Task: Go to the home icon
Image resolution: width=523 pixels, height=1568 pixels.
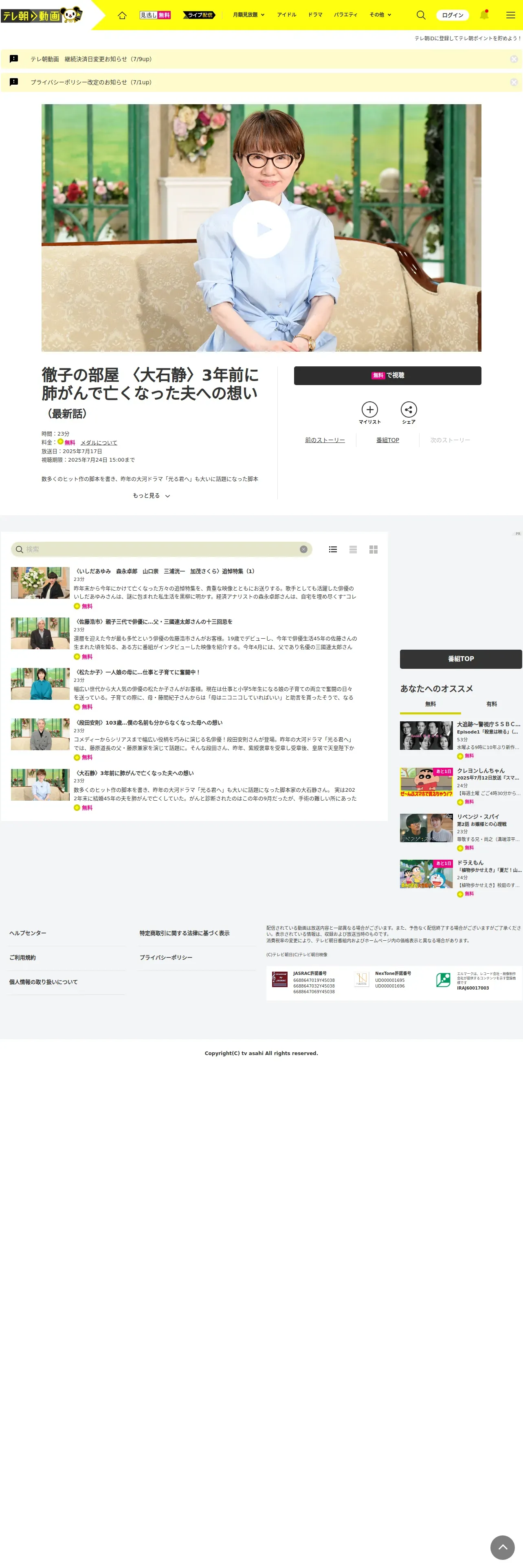Action: tap(122, 15)
